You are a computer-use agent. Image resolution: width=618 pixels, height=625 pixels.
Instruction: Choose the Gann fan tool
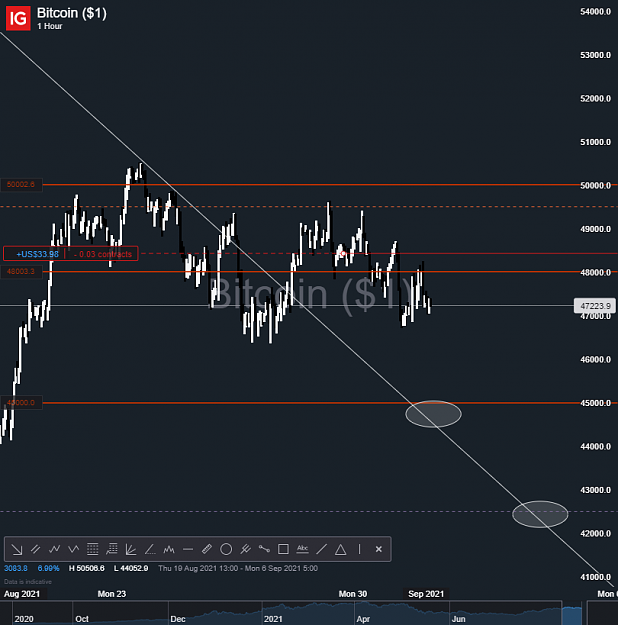click(131, 550)
